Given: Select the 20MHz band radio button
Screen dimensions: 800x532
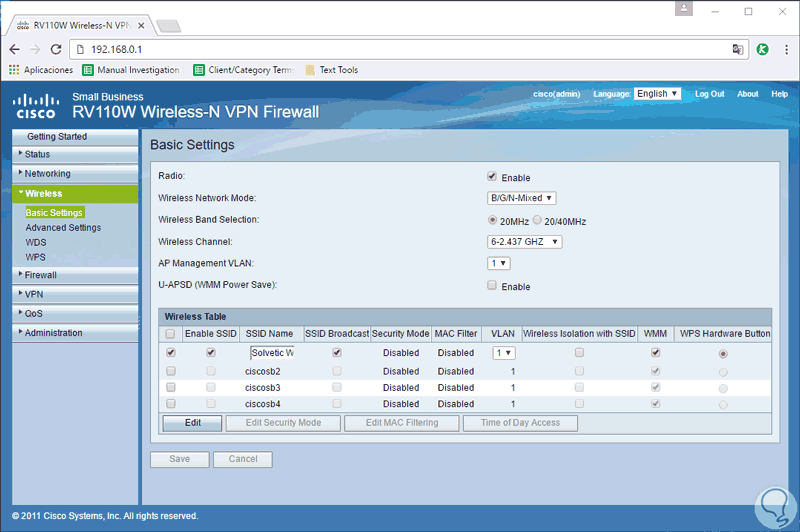Looking at the screenshot, I should click(492, 220).
